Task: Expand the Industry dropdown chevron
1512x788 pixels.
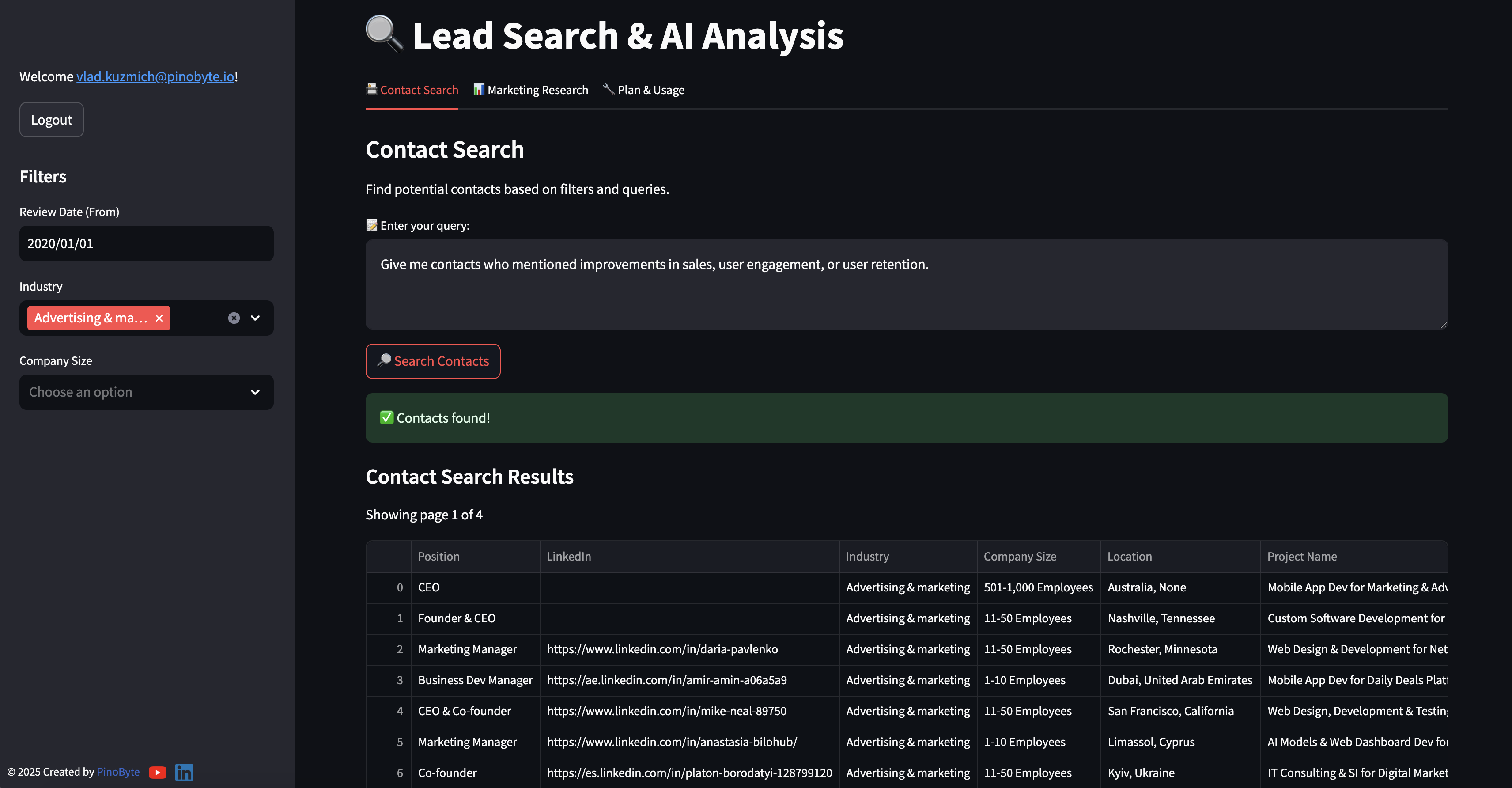Action: pyautogui.click(x=255, y=318)
